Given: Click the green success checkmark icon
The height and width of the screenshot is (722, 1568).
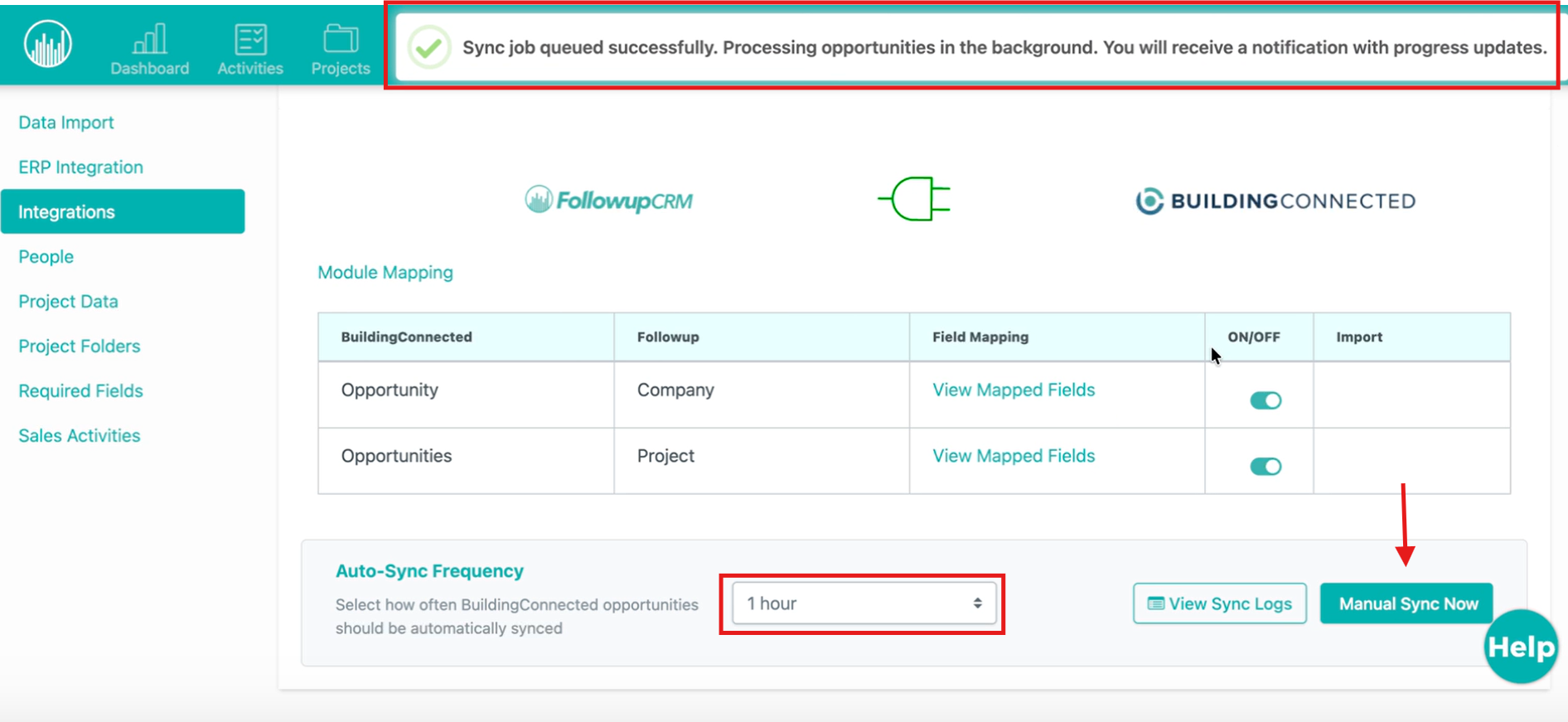Looking at the screenshot, I should pyautogui.click(x=429, y=48).
